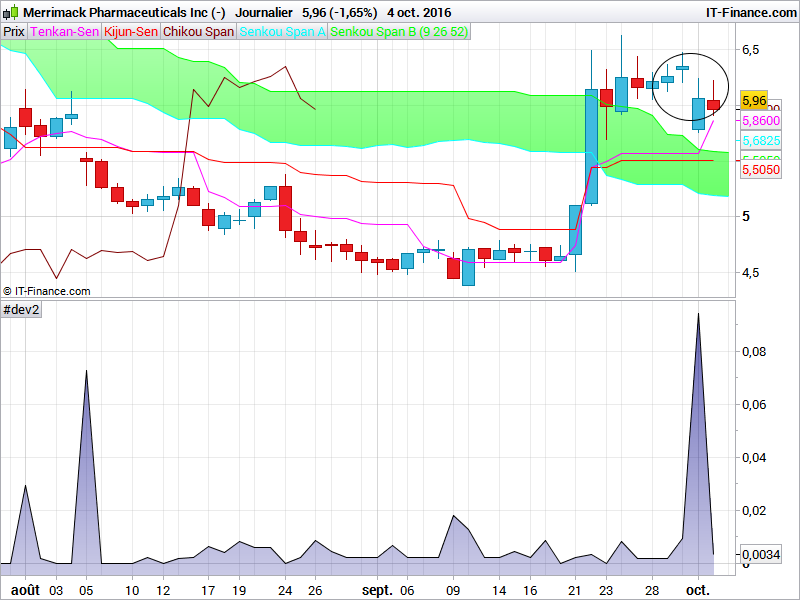The image size is (800, 600).
Task: Click the 0,02 indicator axis label
Action: coord(754,511)
